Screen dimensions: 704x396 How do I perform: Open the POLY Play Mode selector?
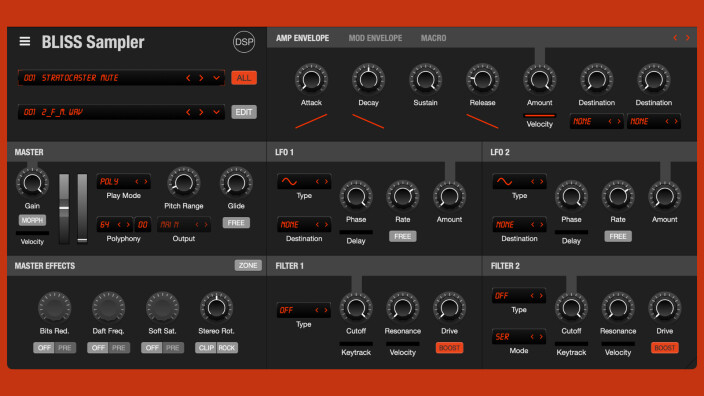point(123,182)
